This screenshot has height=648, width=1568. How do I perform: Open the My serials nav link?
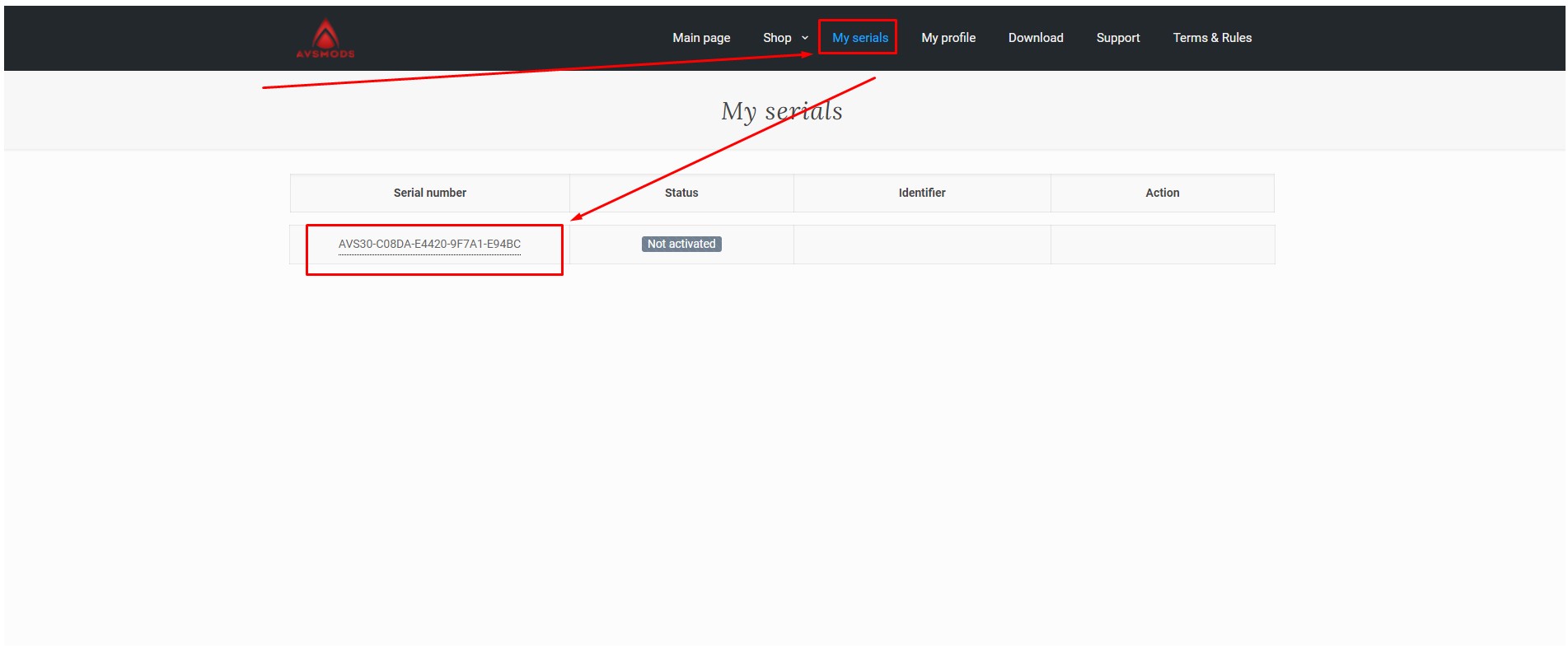[859, 38]
